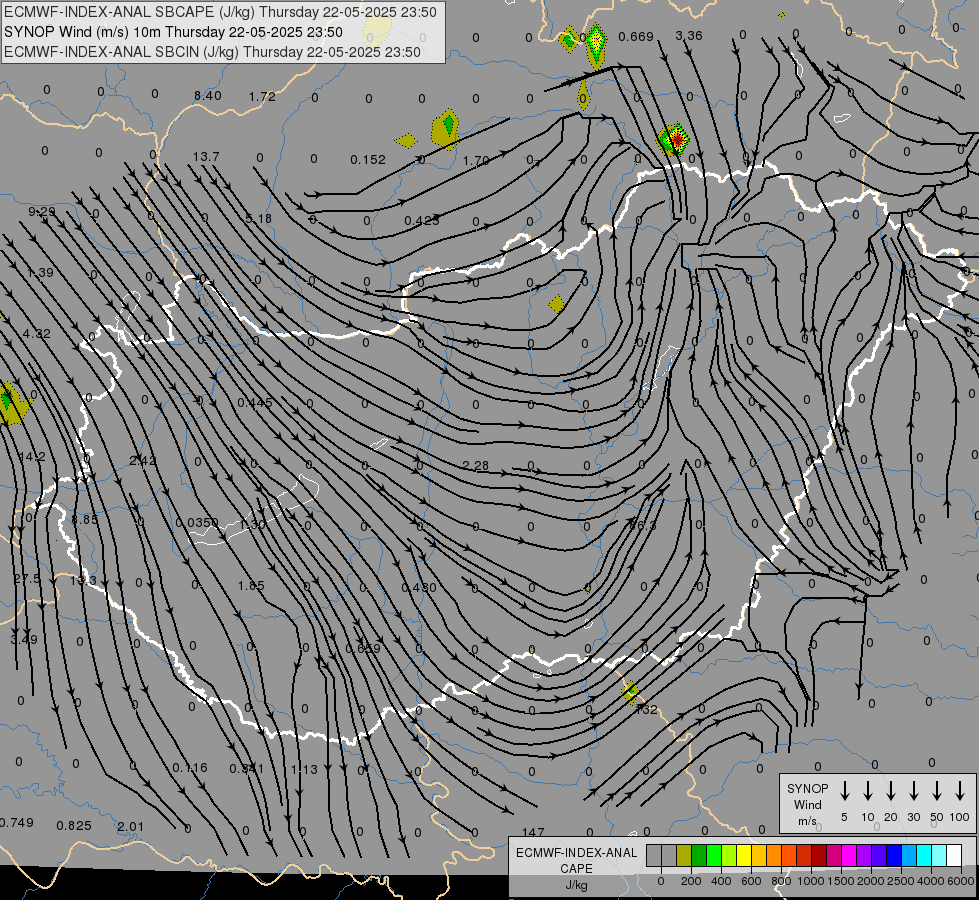The image size is (979, 900).
Task: Click the map value 8.40
Action: point(207,96)
